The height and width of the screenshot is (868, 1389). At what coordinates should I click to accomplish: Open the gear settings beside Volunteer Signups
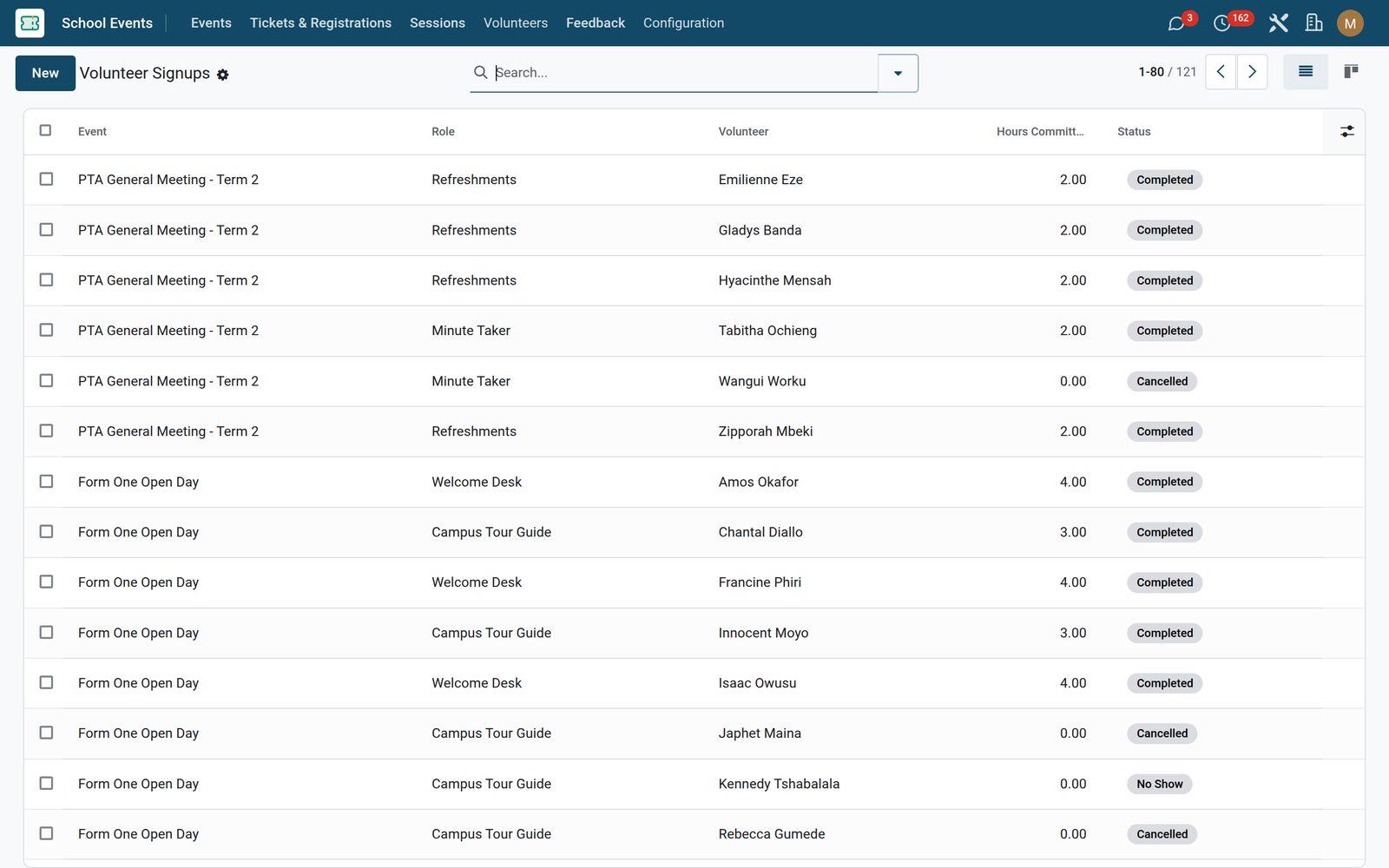tap(223, 75)
